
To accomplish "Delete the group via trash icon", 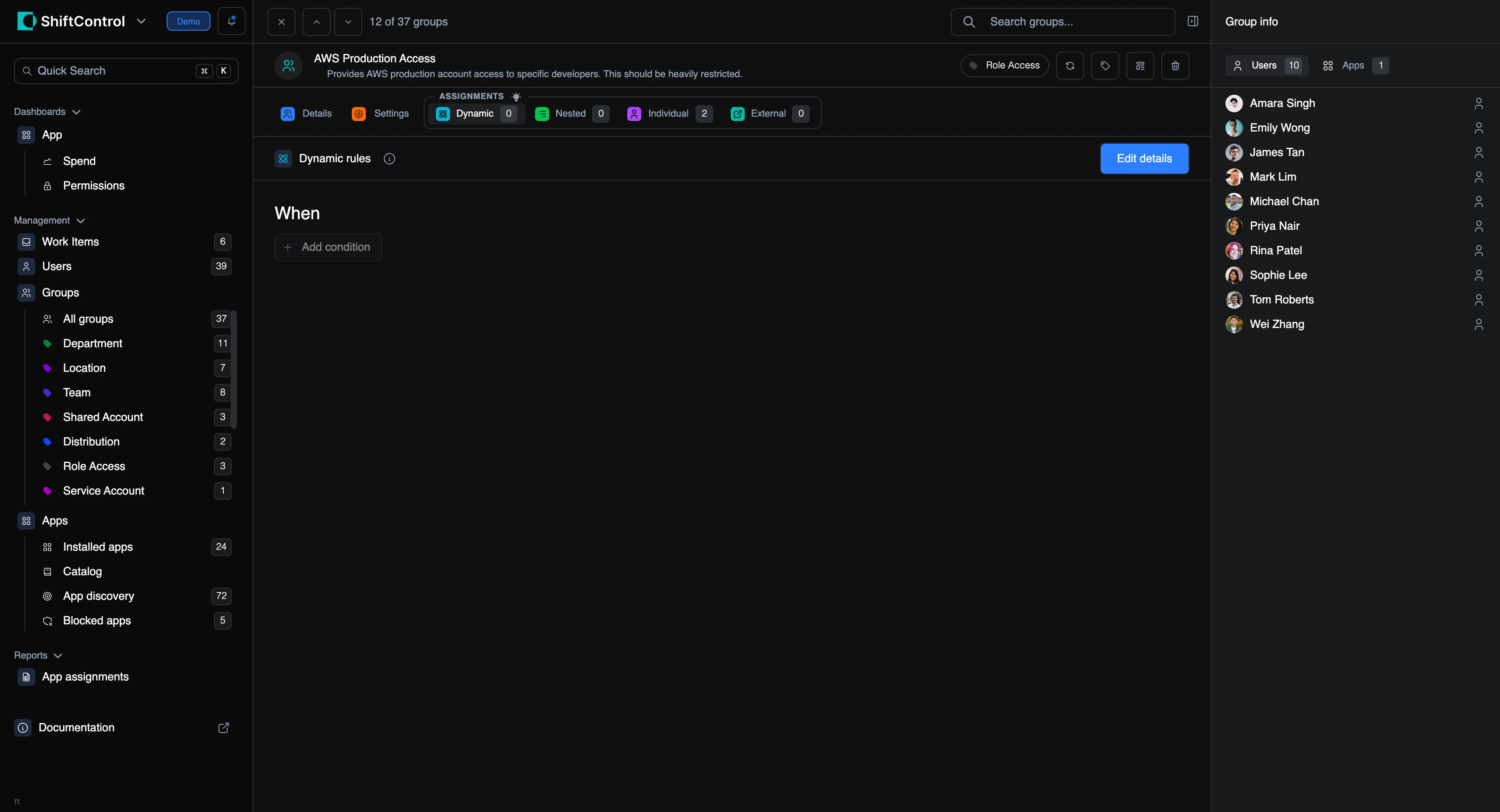I will click(x=1175, y=66).
